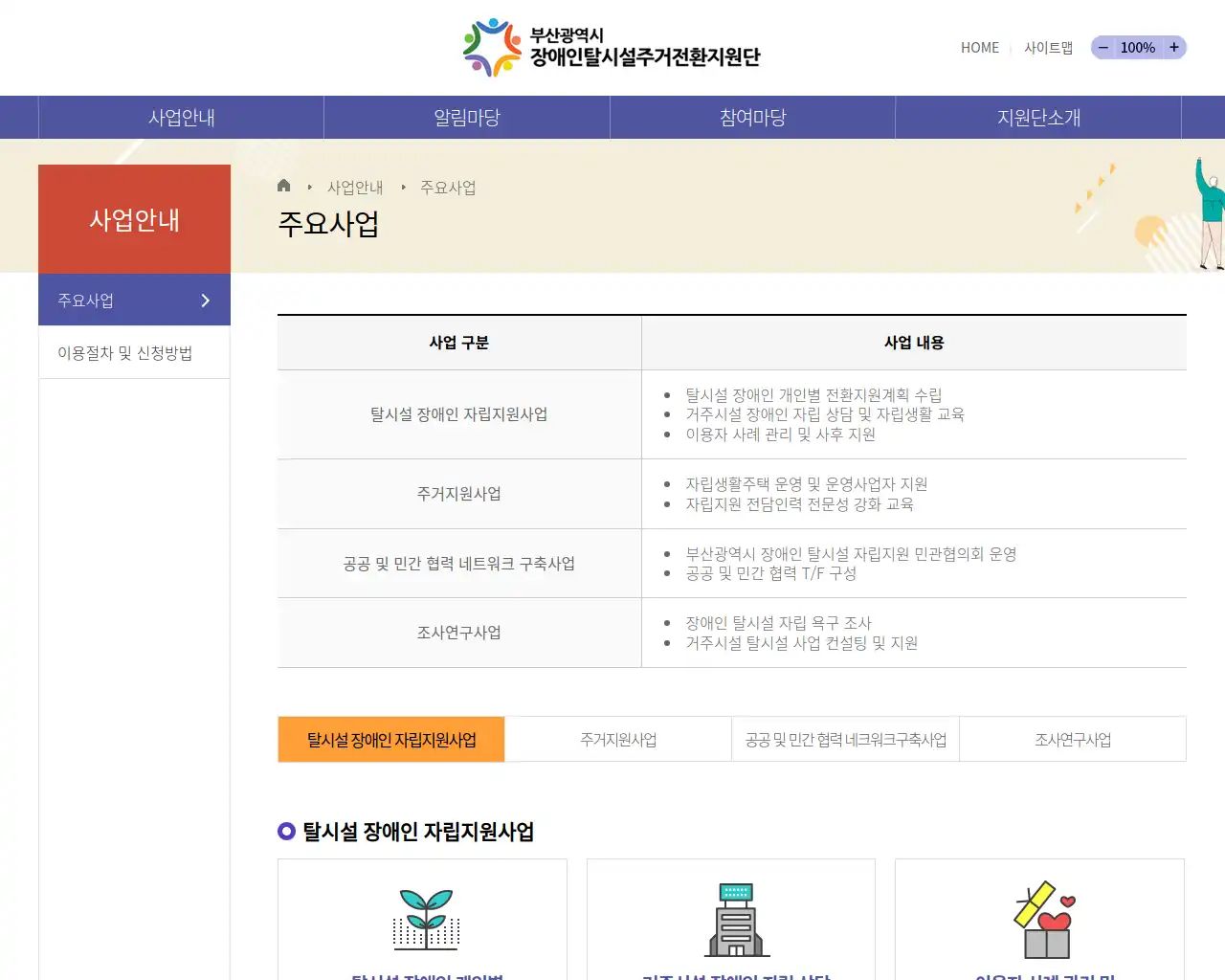Viewport: 1225px width, 980px height.
Task: Click the plus zoom-in button
Action: [x=1174, y=47]
